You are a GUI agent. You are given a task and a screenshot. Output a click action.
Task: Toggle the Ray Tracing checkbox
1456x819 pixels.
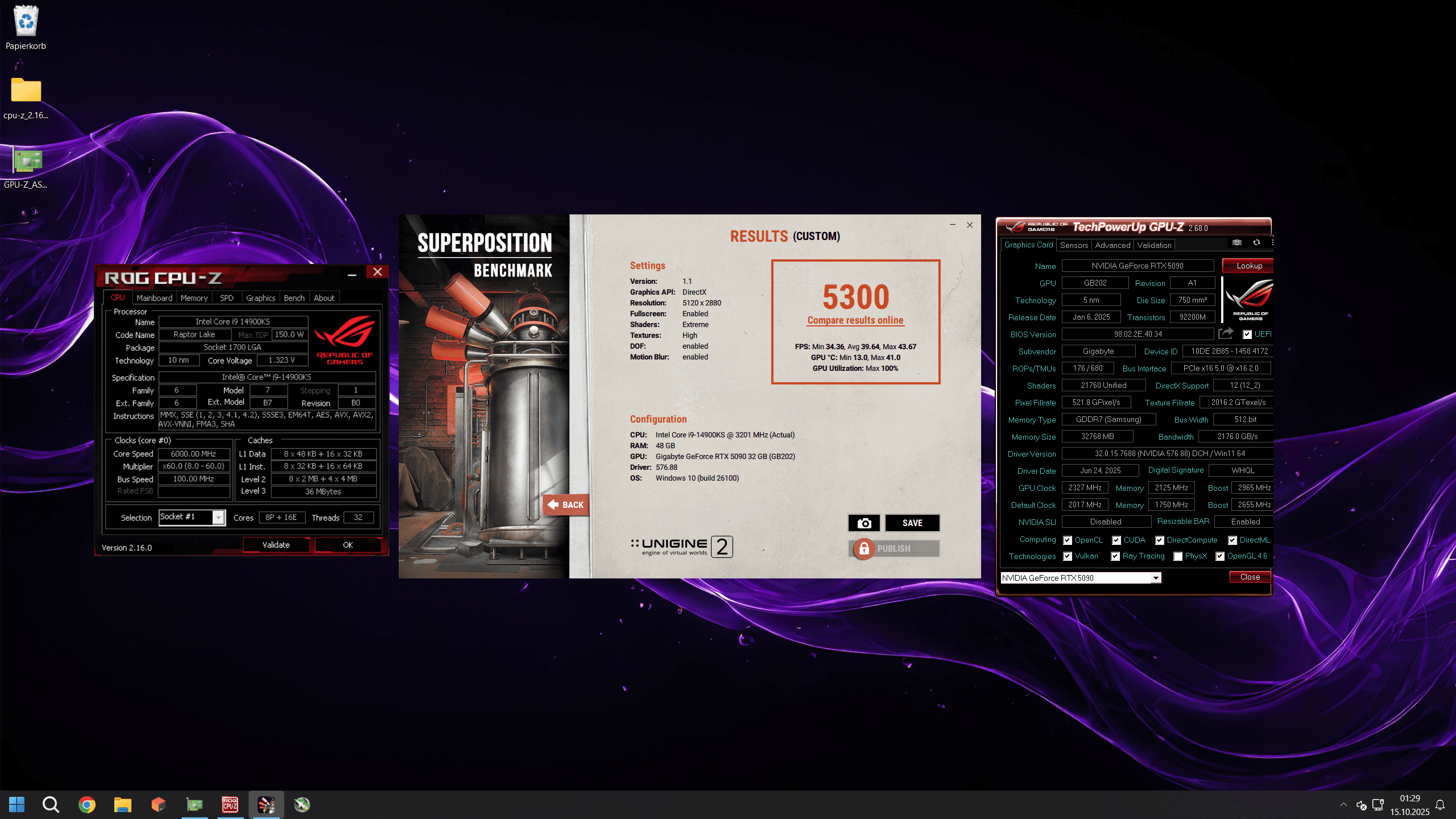click(x=1115, y=556)
